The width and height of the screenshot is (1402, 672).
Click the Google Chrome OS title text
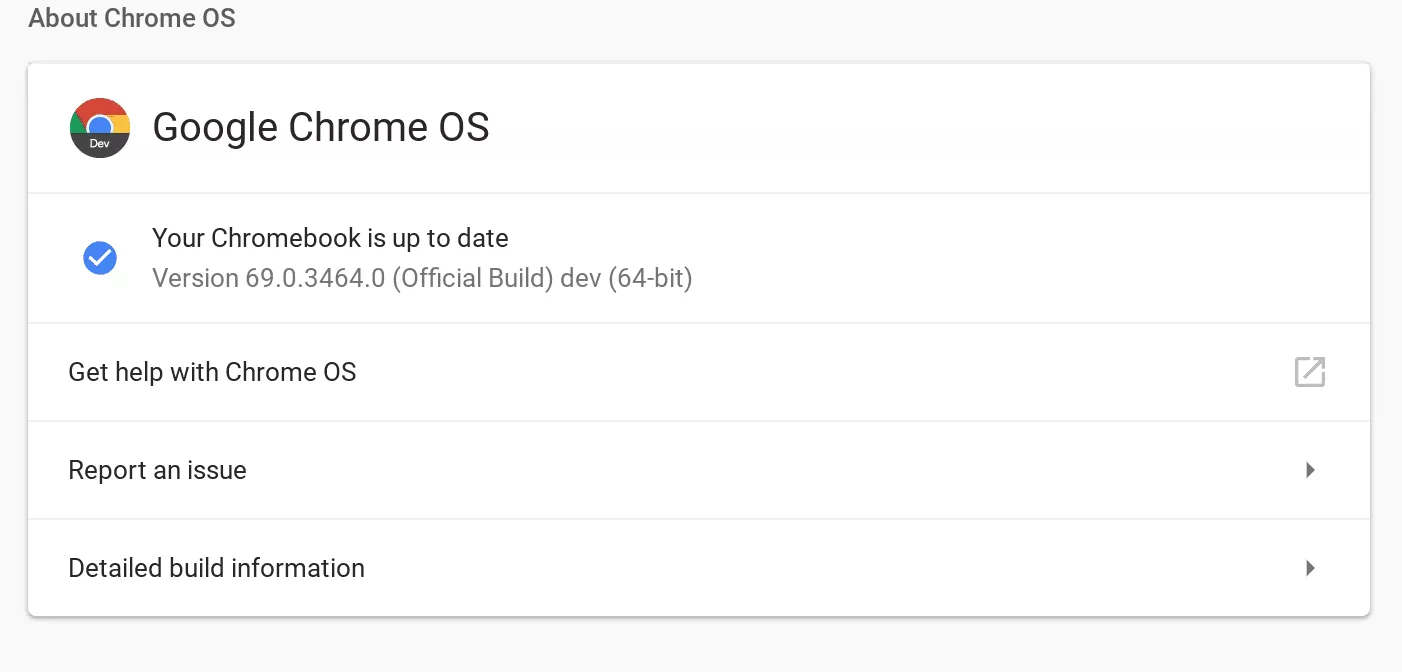point(321,127)
